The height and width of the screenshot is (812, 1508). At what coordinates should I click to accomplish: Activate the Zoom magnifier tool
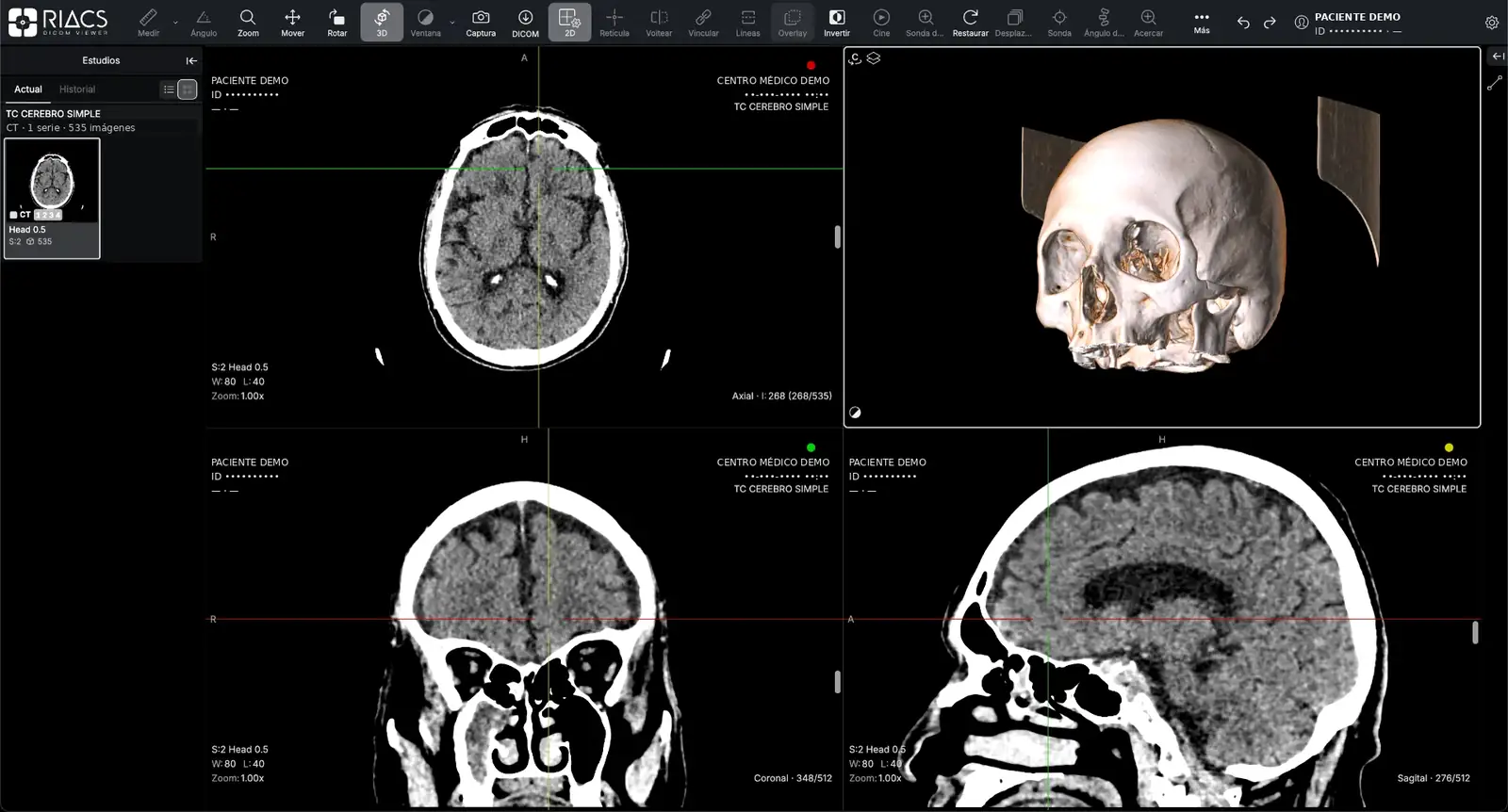tap(248, 22)
